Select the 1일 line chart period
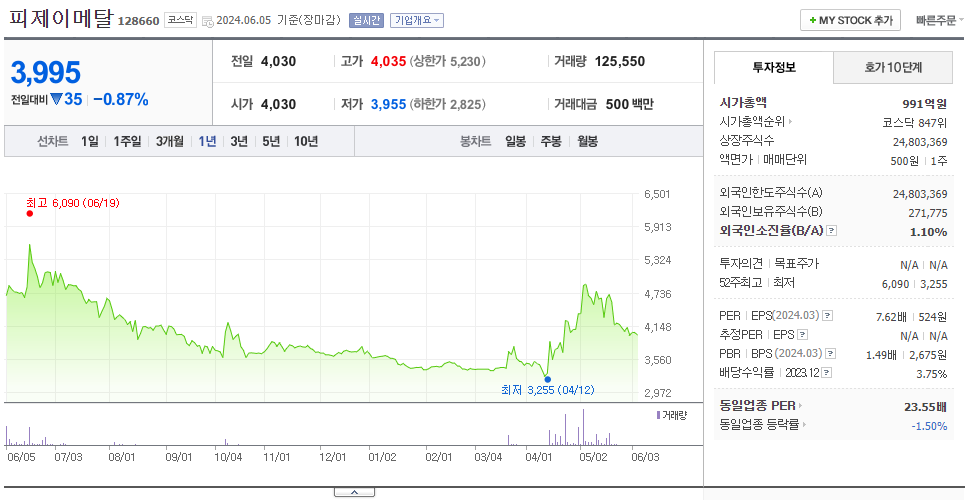Screen dimensions: 968x500 pos(90,141)
